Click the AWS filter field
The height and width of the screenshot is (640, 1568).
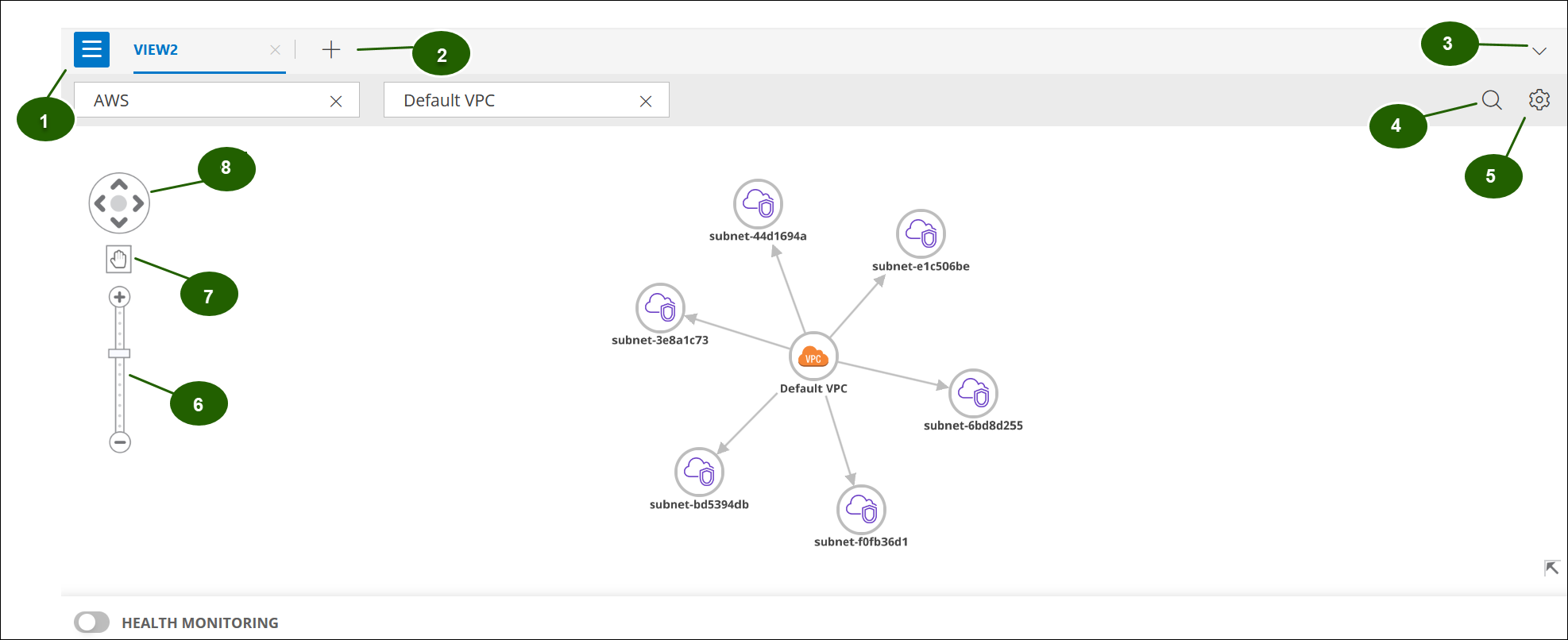pyautogui.click(x=216, y=100)
